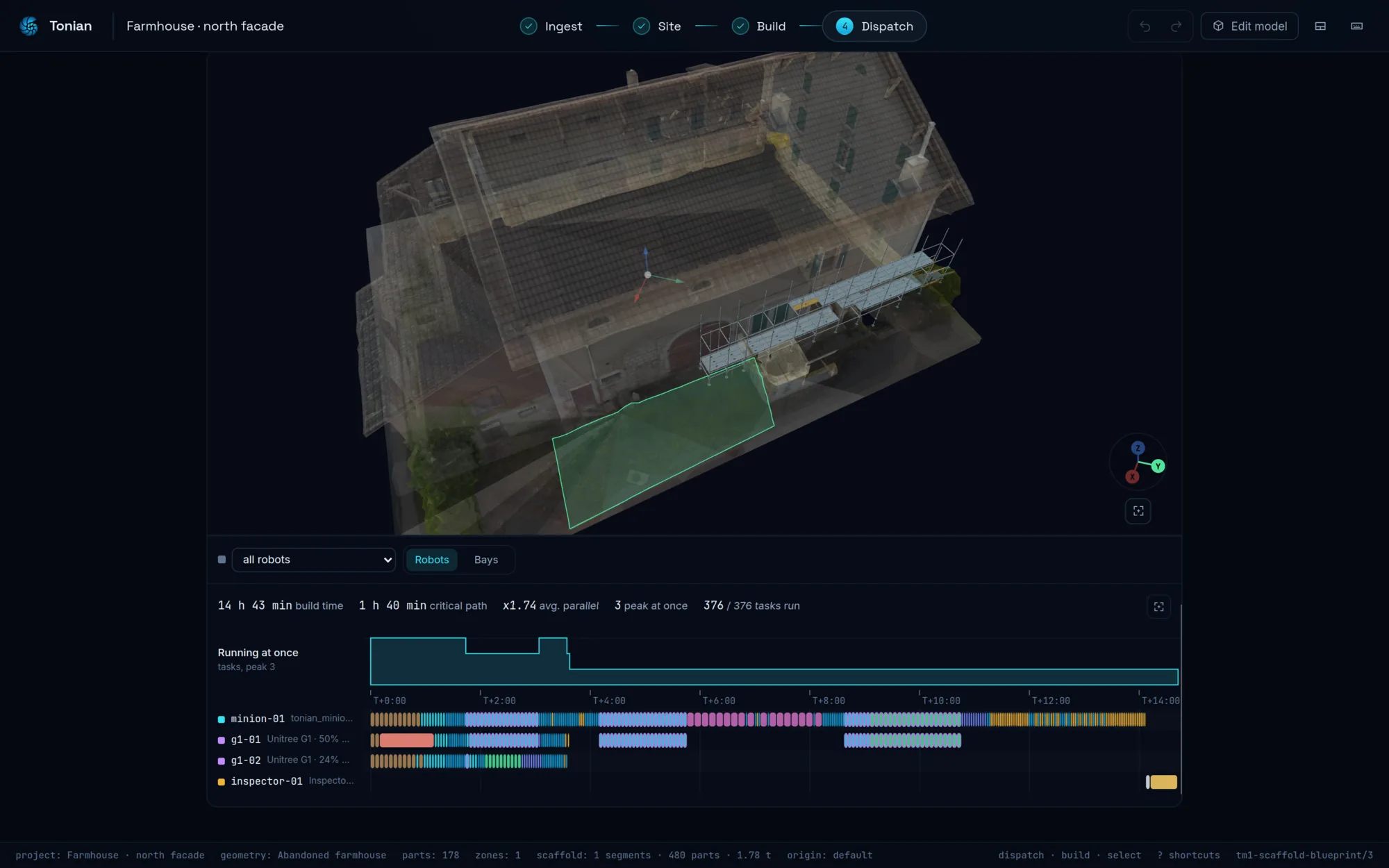1389x868 pixels.
Task: Click origin: default in status bar
Action: (829, 855)
